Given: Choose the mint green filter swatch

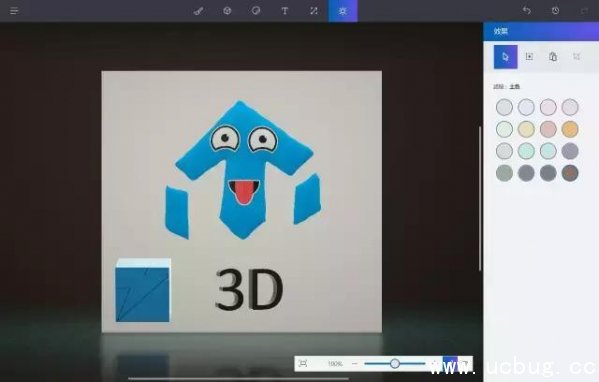Looking at the screenshot, I should pyautogui.click(x=526, y=151).
